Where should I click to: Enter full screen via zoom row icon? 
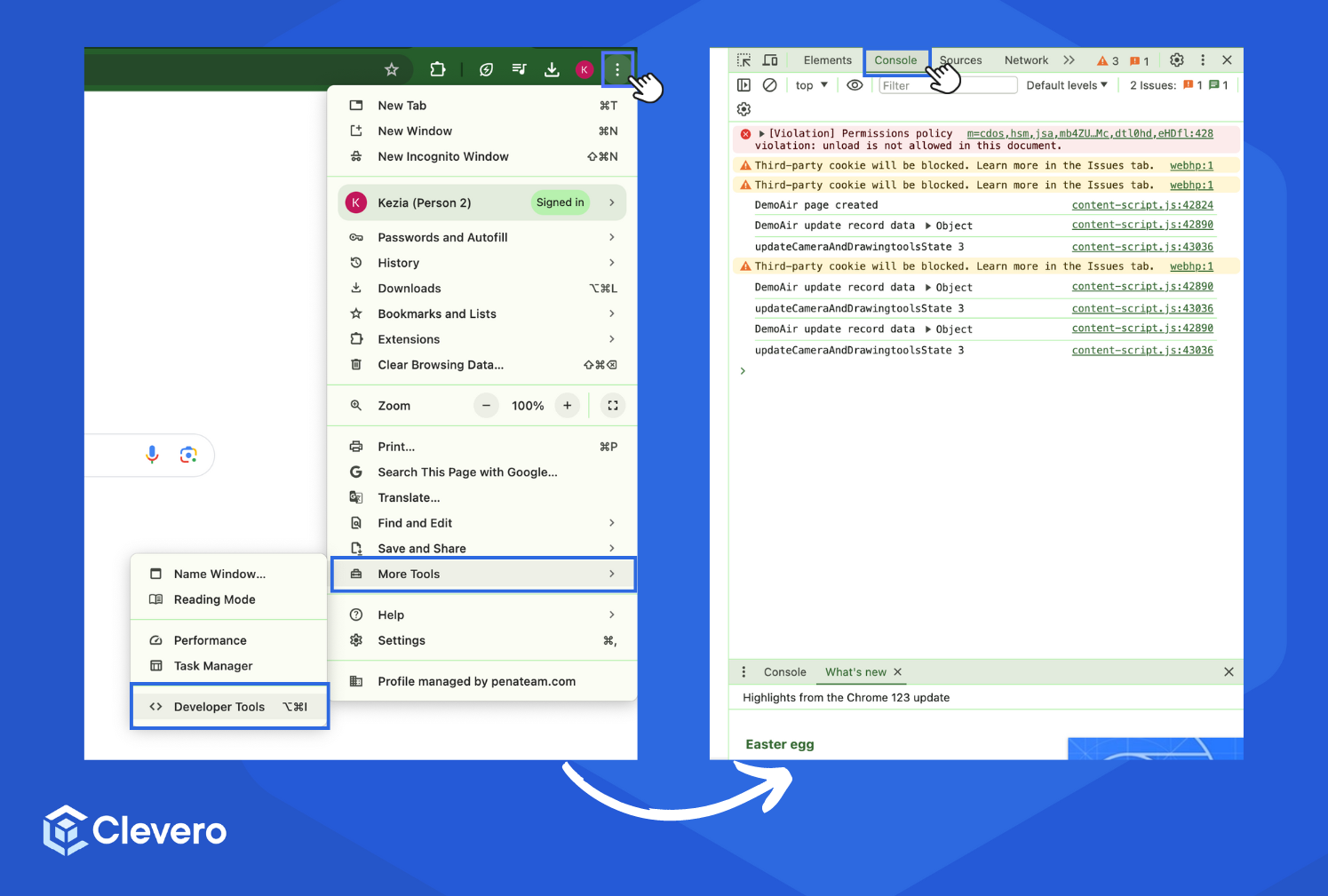tap(613, 406)
